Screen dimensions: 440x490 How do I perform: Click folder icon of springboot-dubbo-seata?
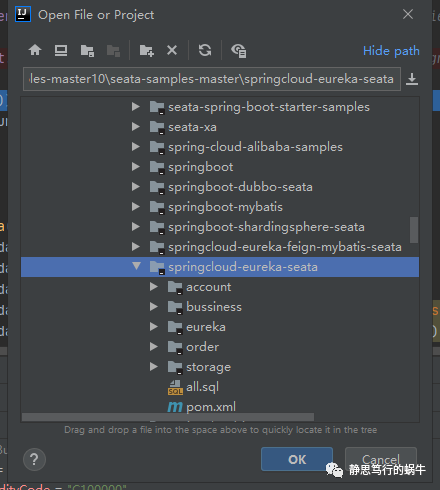tap(157, 187)
